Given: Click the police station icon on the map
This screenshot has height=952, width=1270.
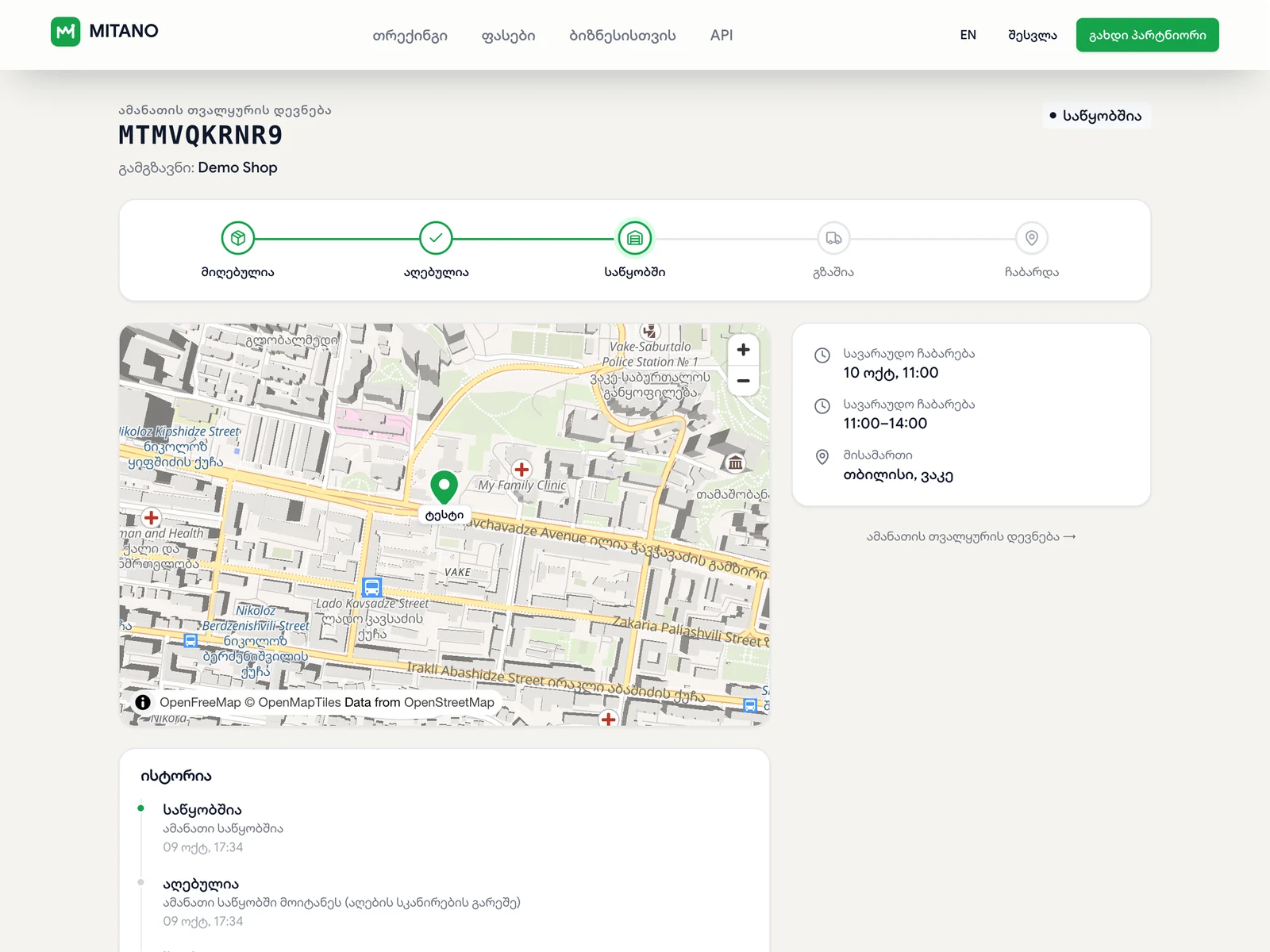Looking at the screenshot, I should click(x=650, y=331).
